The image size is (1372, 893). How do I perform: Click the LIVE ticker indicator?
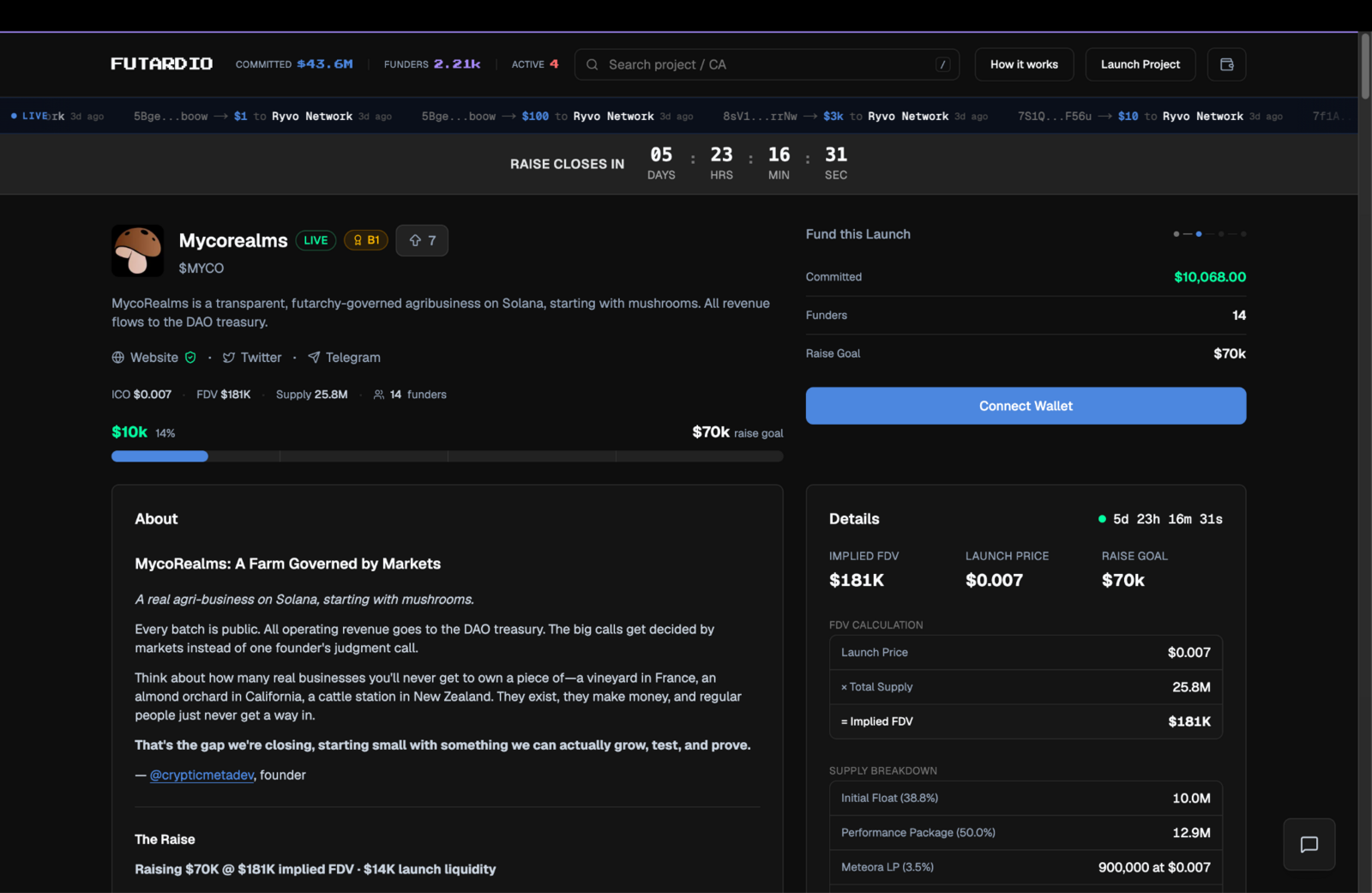30,116
